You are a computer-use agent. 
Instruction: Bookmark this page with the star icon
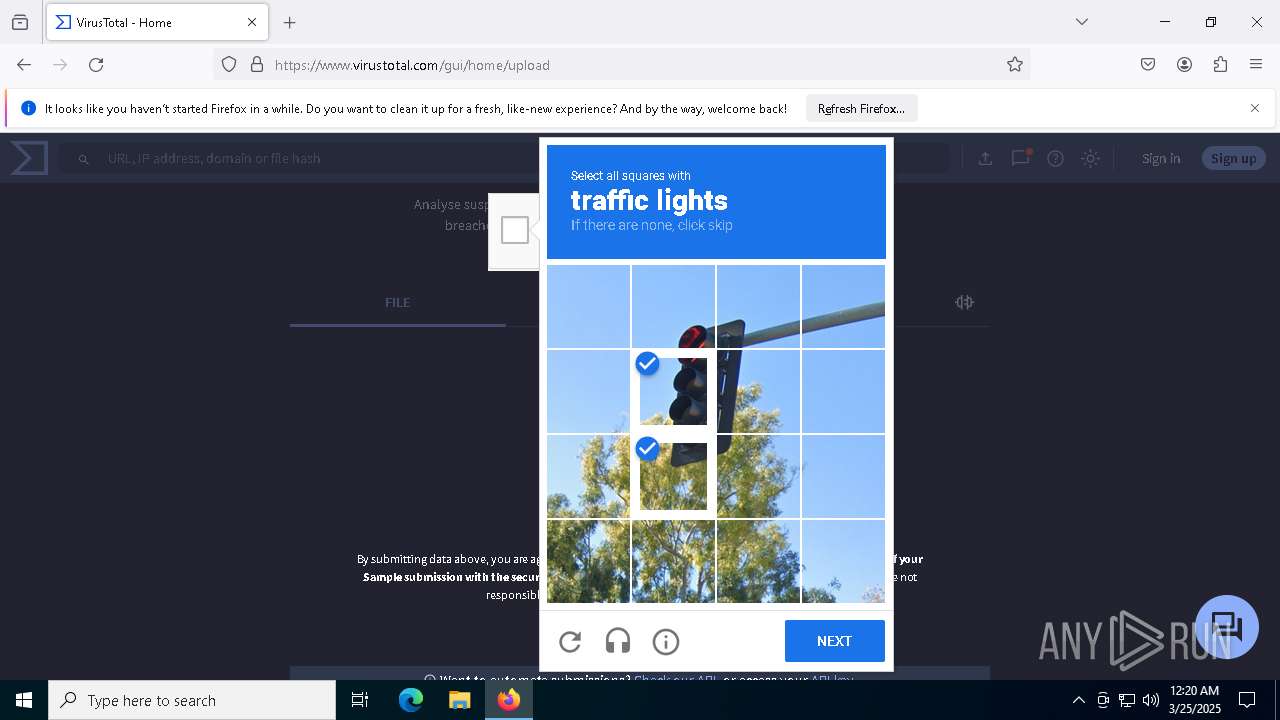tap(1015, 65)
